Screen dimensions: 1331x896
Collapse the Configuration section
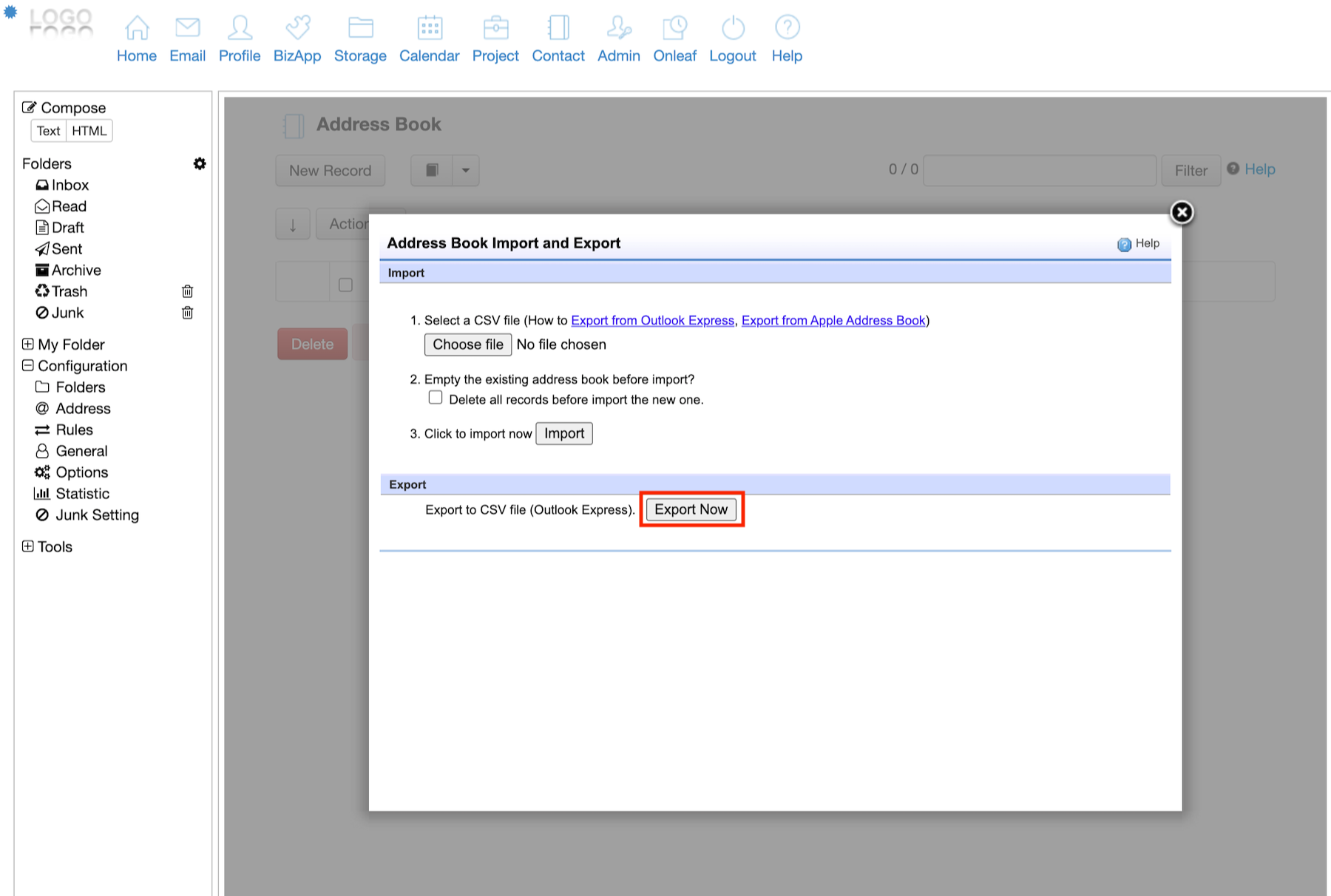coord(28,366)
